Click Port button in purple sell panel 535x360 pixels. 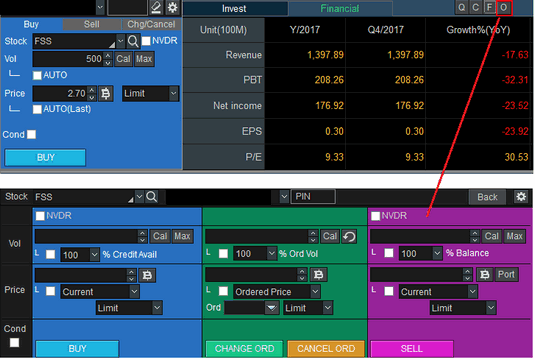tap(506, 275)
